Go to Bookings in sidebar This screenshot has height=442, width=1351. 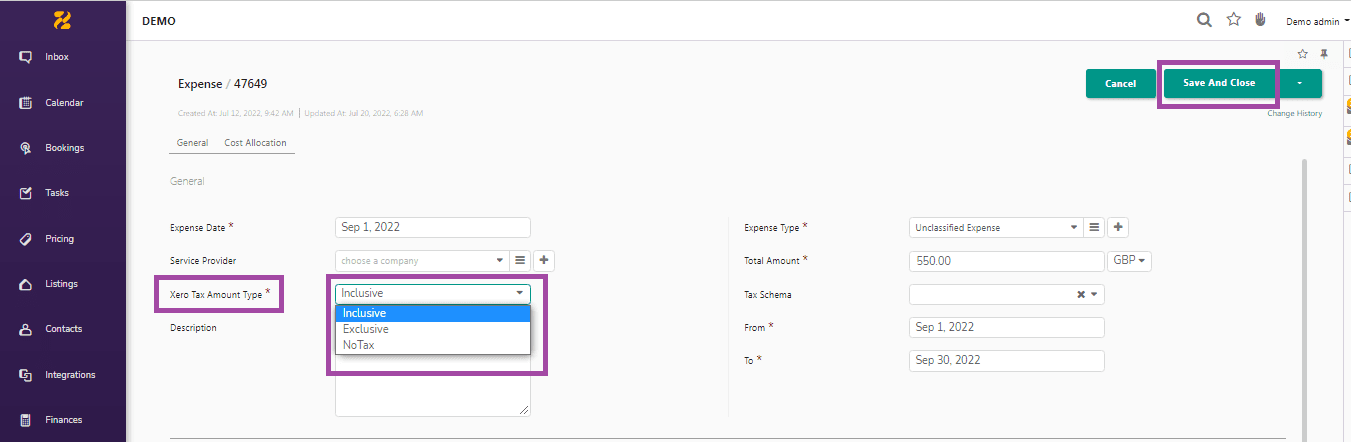pyautogui.click(x=62, y=148)
